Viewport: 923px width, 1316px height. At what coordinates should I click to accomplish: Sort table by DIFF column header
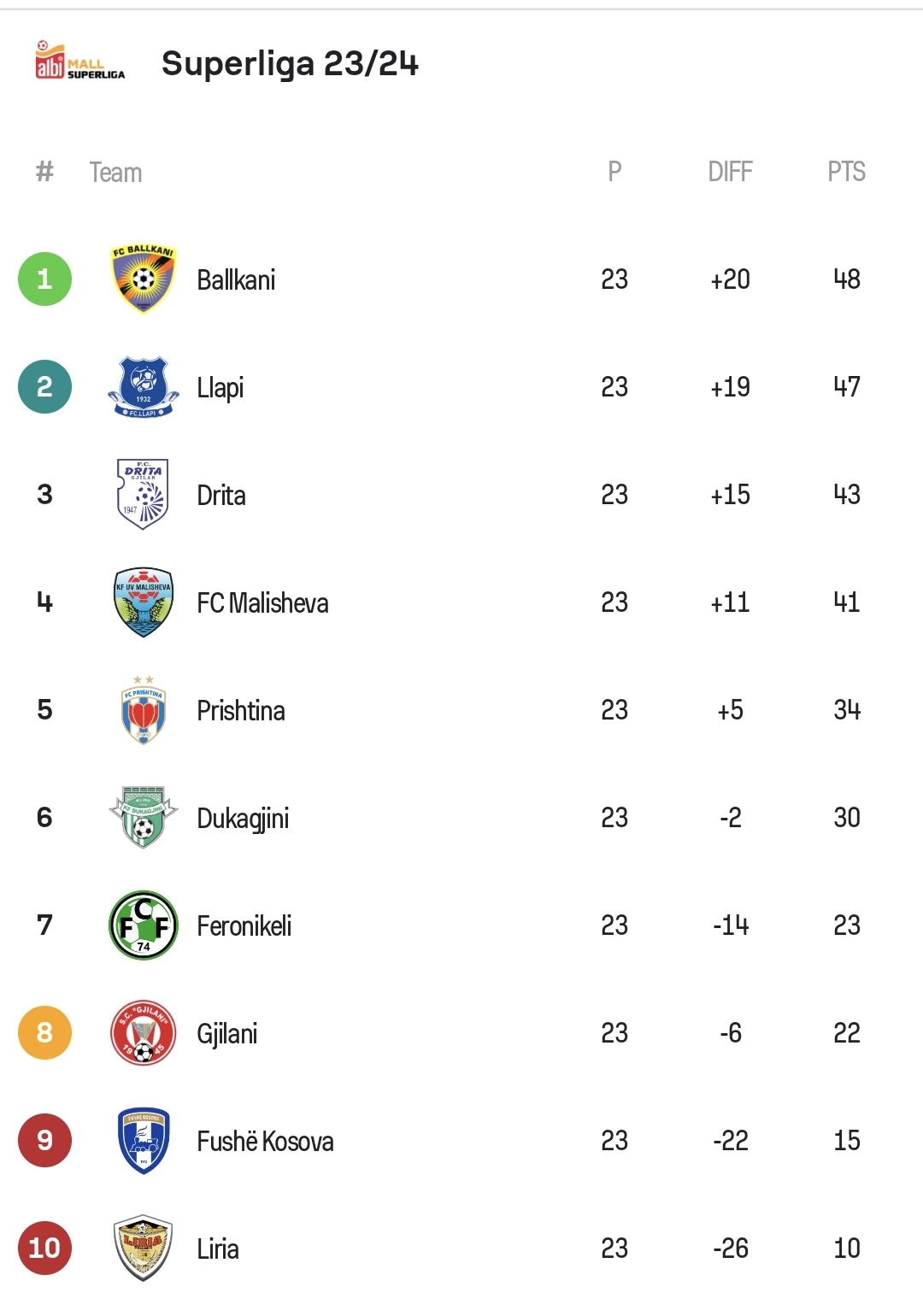[x=731, y=172]
